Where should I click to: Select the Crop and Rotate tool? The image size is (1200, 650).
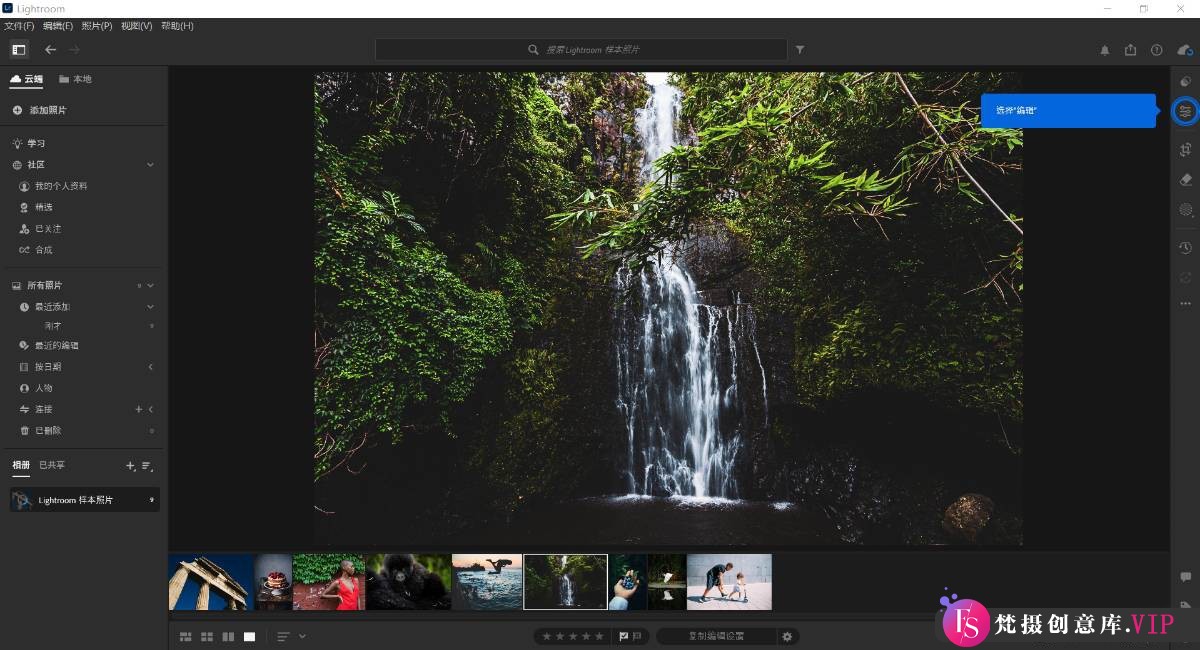(1185, 149)
